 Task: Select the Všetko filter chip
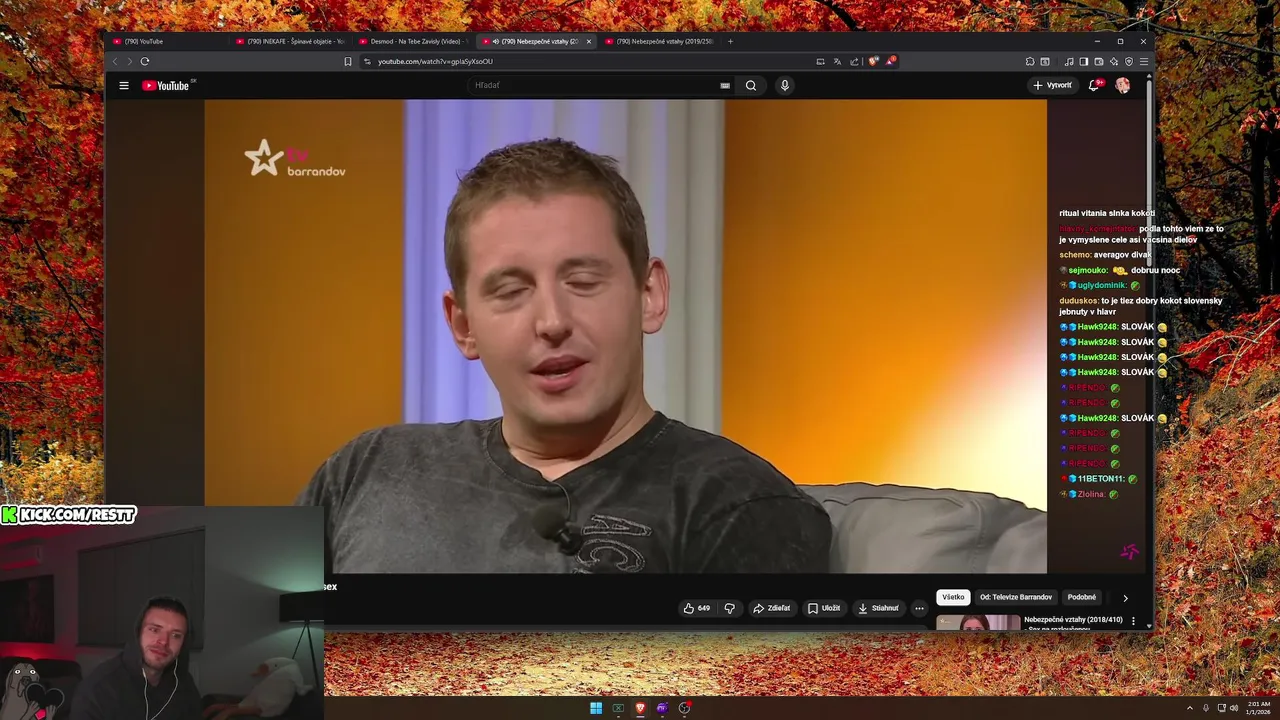(x=953, y=597)
